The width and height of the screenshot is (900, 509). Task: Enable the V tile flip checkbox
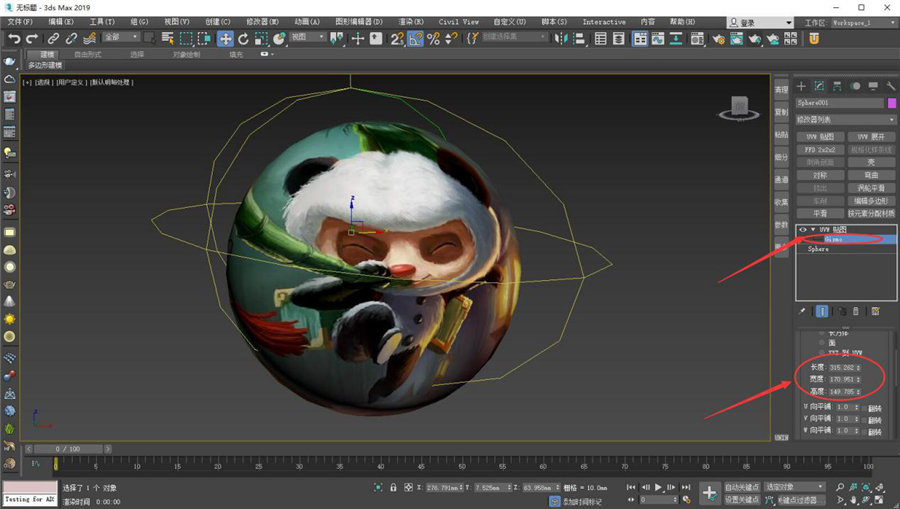coord(865,420)
